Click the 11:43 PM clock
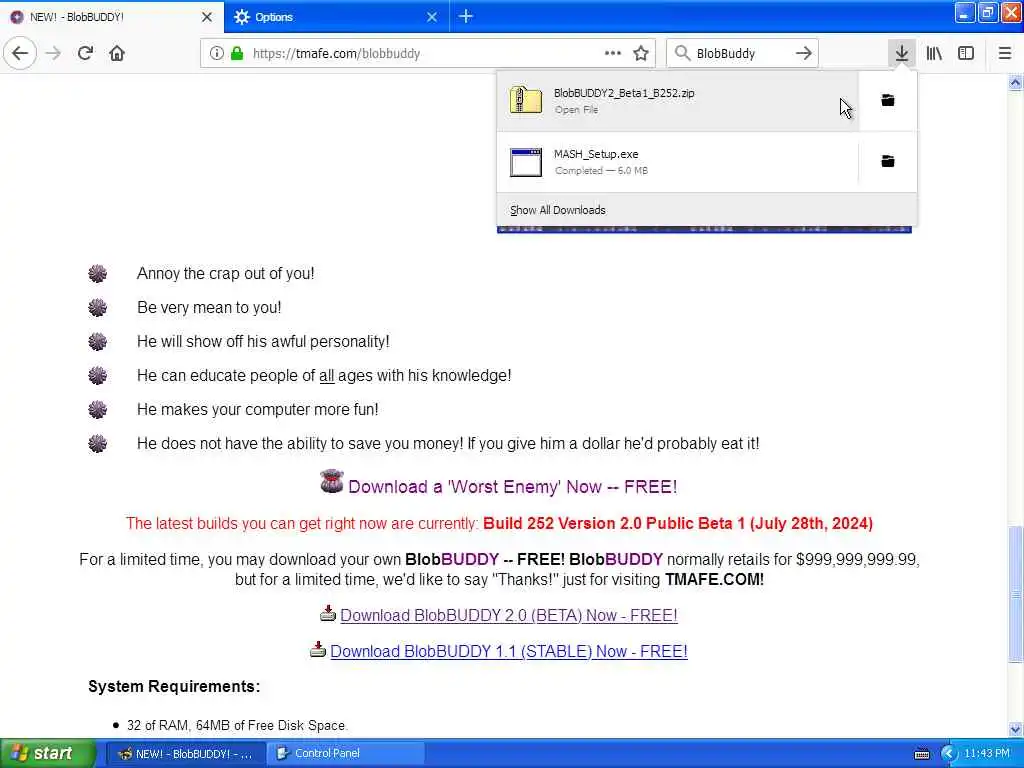Screen dimensions: 1024x768 (x=987, y=754)
